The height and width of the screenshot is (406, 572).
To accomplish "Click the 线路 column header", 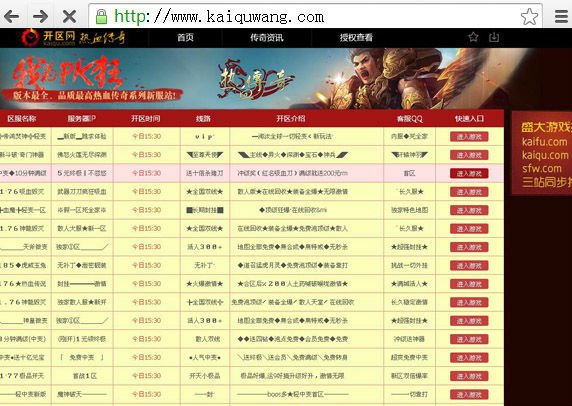I will pyautogui.click(x=204, y=119).
